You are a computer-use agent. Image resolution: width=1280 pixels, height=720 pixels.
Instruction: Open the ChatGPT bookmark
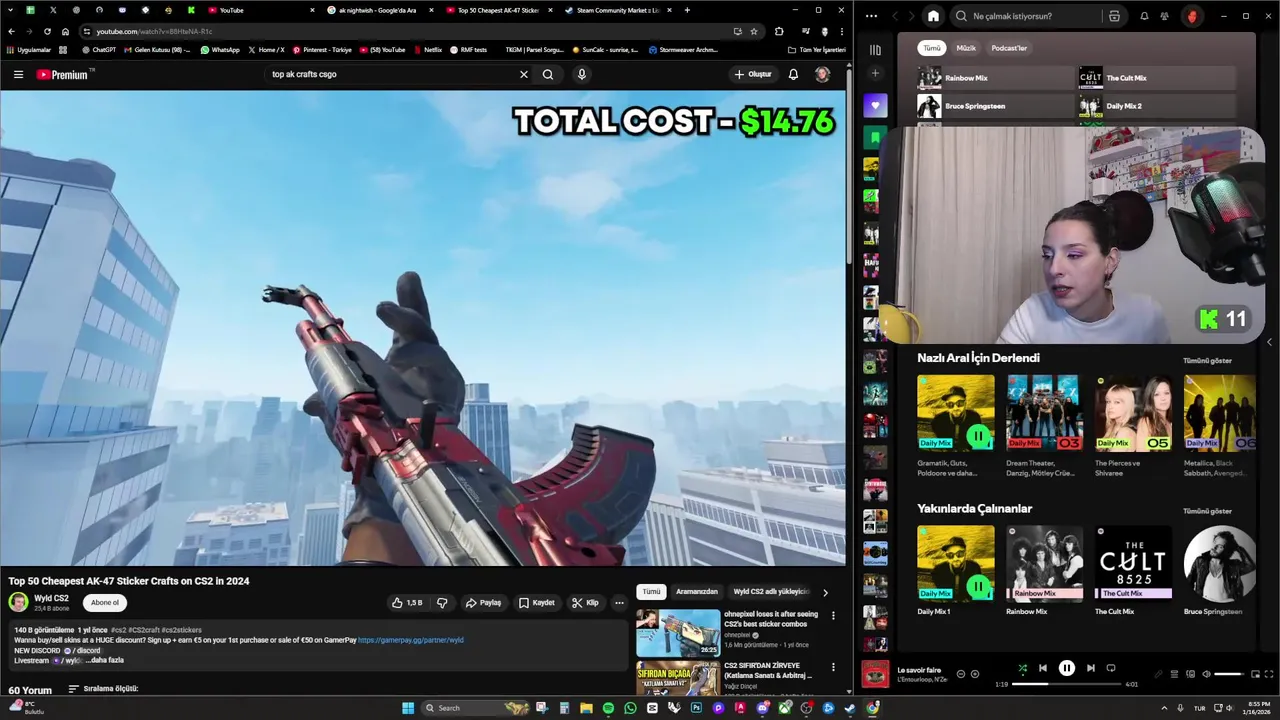(100, 49)
